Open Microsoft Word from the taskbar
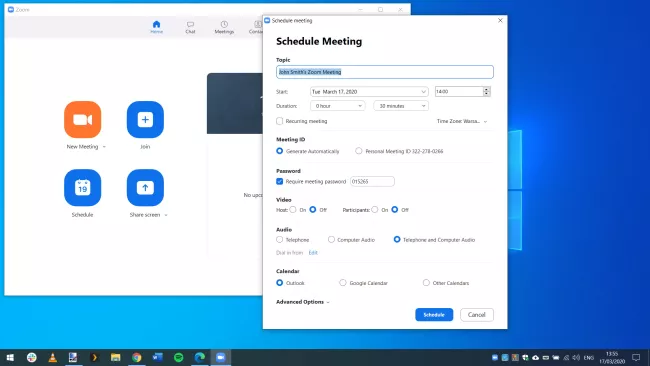 158,357
